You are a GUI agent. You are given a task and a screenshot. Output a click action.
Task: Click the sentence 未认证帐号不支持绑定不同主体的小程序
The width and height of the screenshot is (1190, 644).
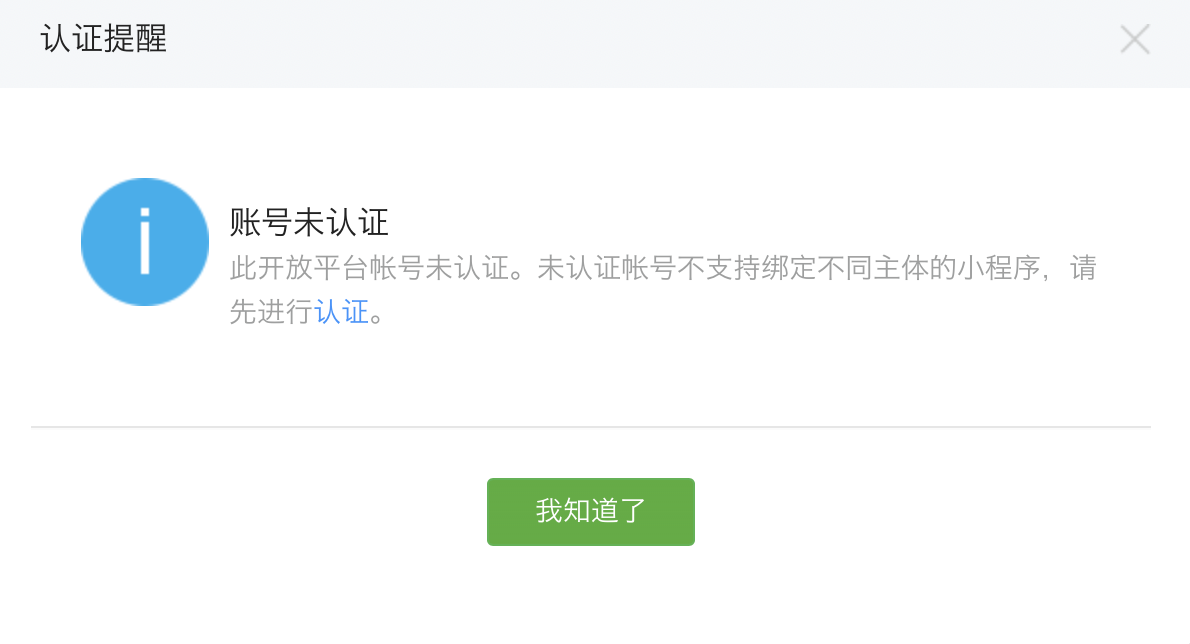tap(789, 268)
